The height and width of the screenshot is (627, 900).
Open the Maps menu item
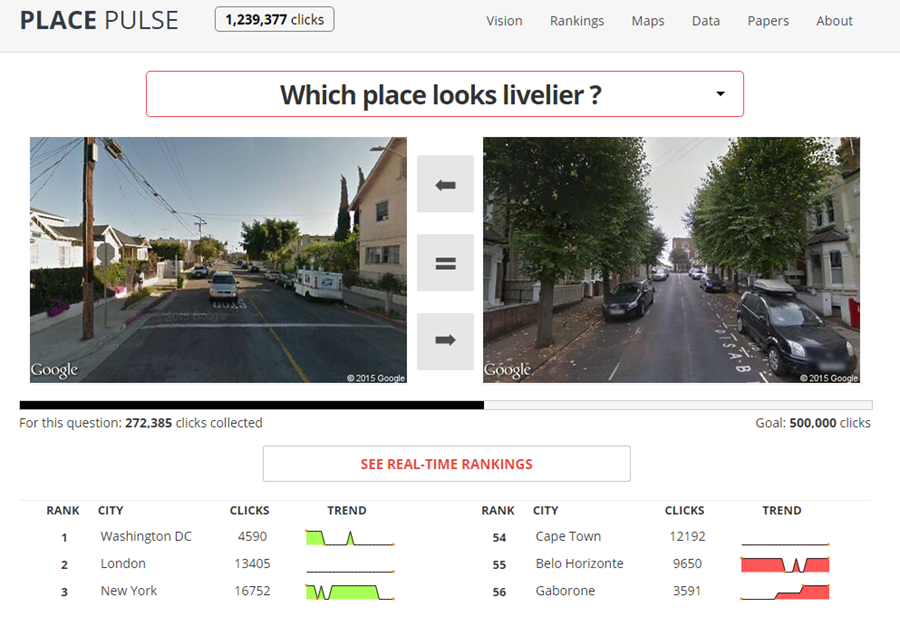click(647, 21)
